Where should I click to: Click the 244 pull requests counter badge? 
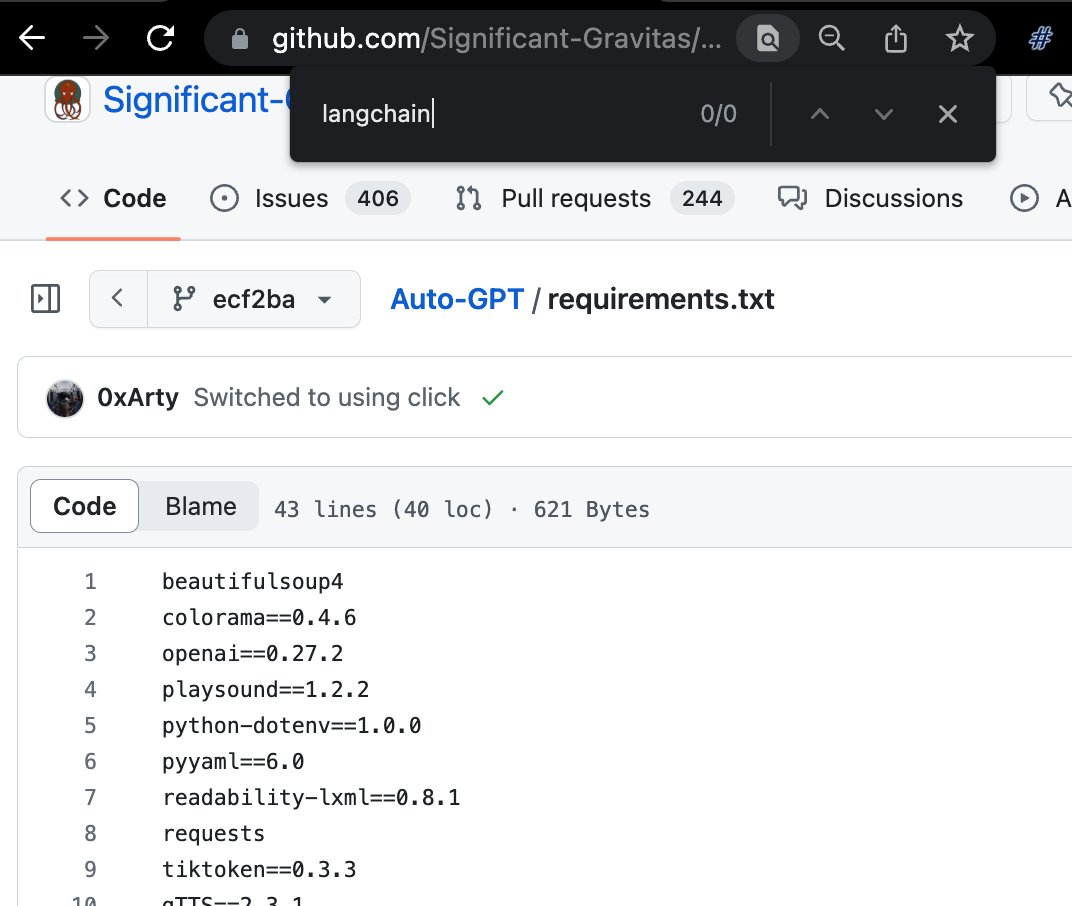(702, 198)
